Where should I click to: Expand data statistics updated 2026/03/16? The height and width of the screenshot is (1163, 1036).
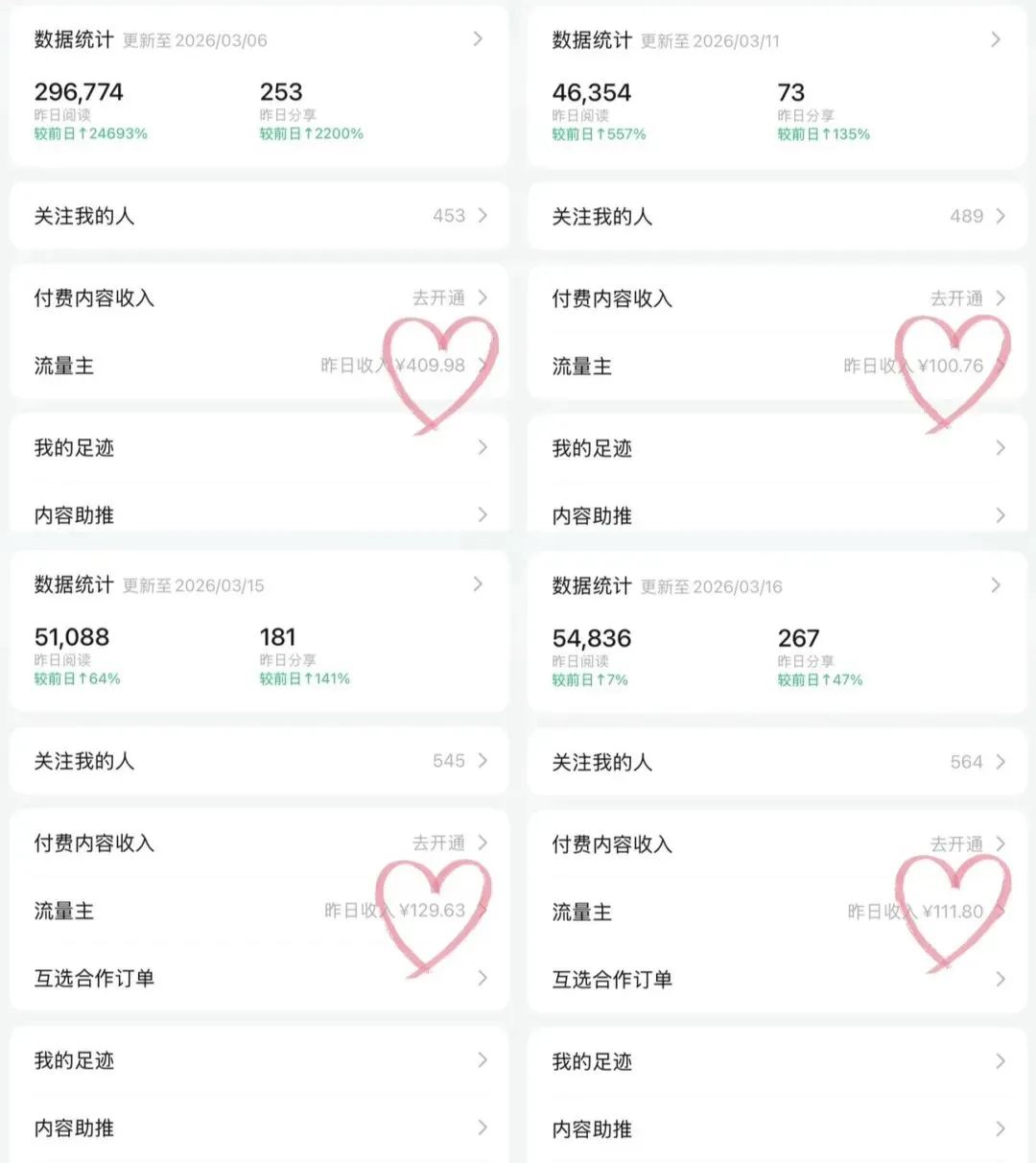point(996,585)
